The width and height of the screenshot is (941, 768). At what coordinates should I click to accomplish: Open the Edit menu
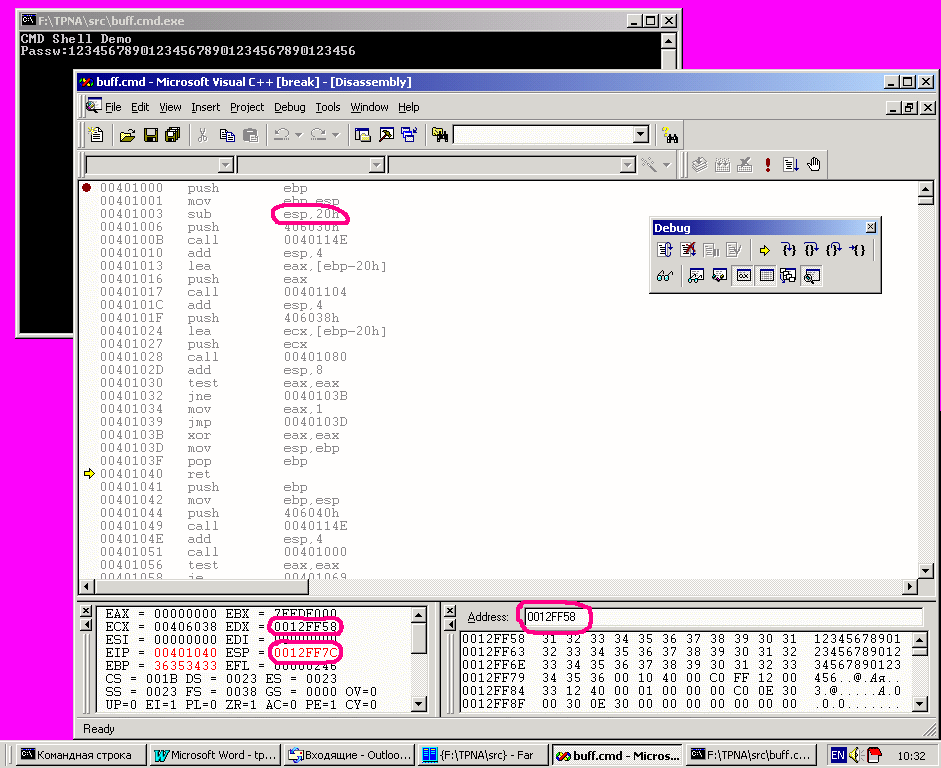pyautogui.click(x=140, y=107)
